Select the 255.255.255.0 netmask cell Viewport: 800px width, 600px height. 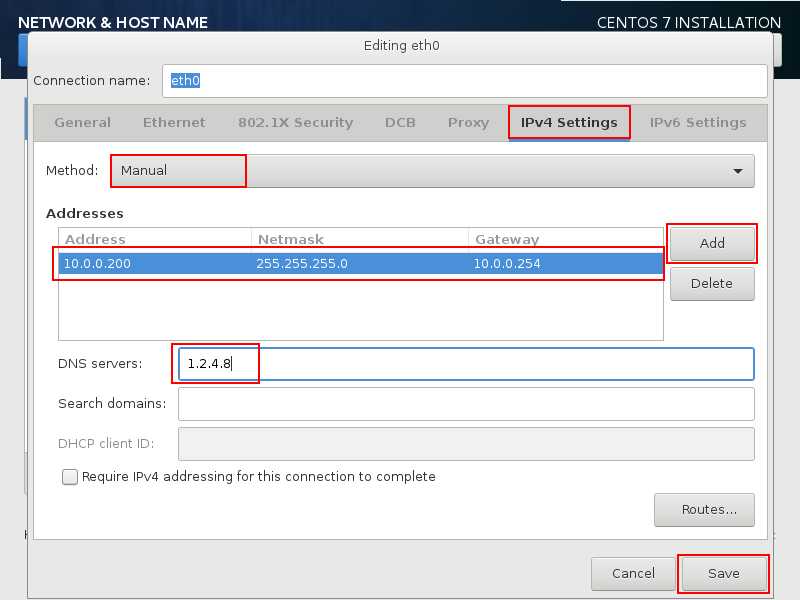[x=360, y=264]
